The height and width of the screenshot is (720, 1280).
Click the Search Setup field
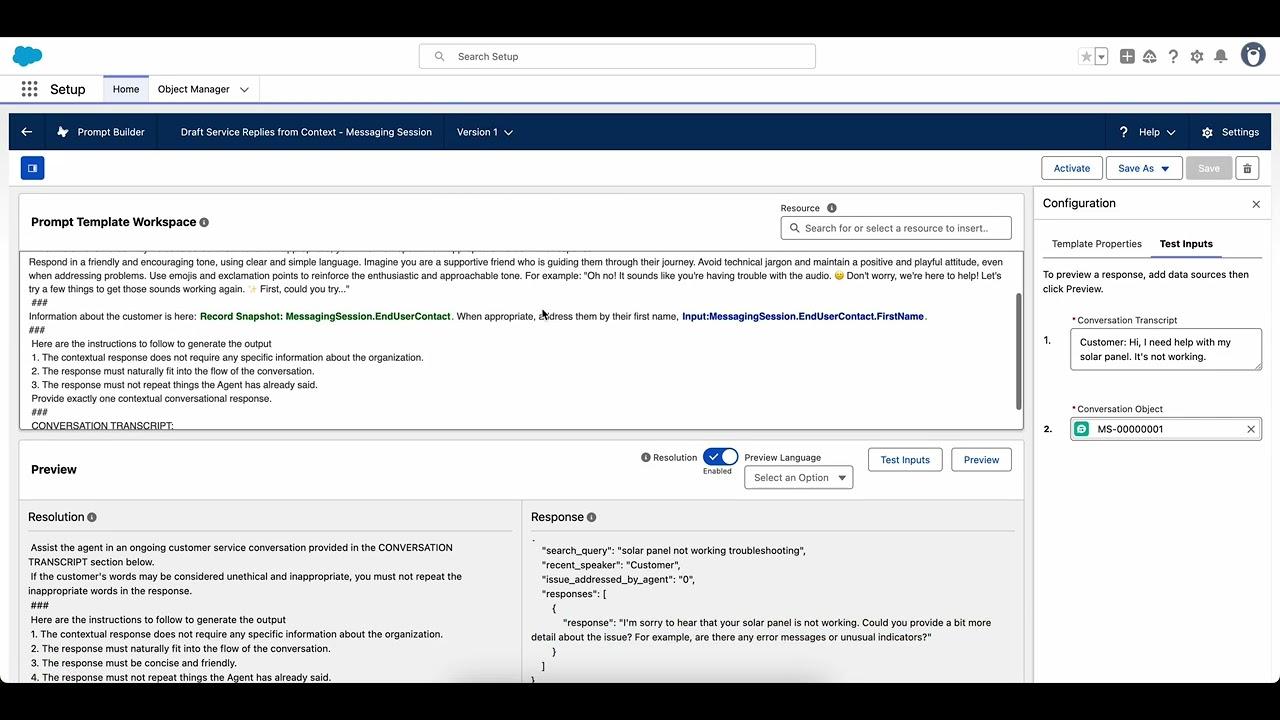(x=617, y=57)
